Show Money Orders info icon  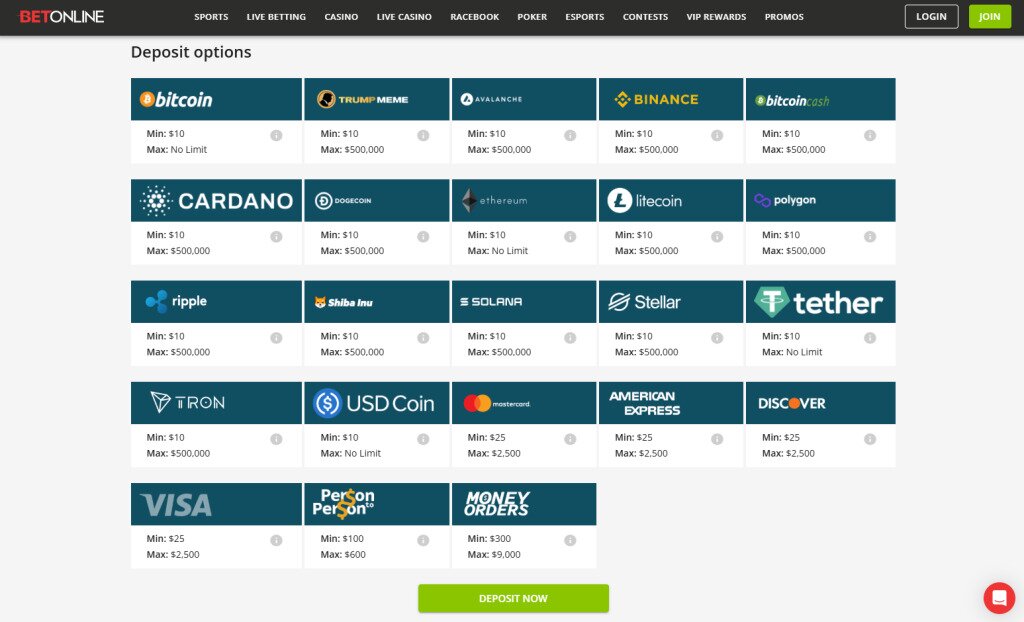click(570, 540)
